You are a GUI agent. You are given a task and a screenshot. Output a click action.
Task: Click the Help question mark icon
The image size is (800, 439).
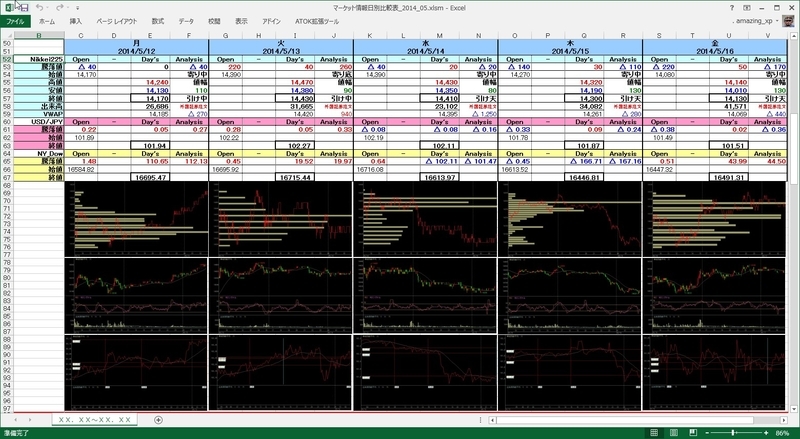[x=732, y=8]
